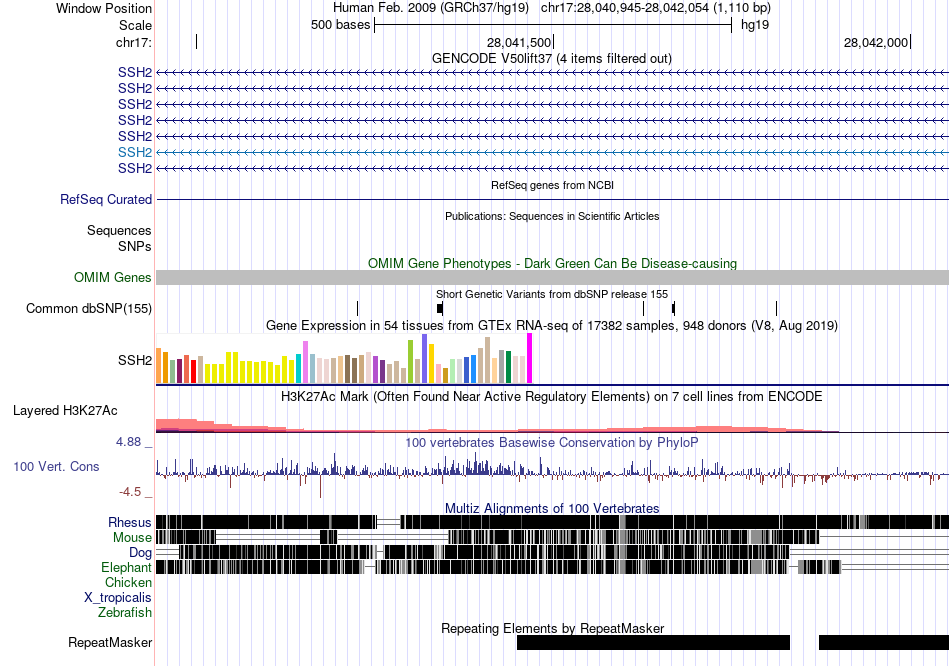Click SSH2 label beside GTEx bar chart
This screenshot has width=950, height=666.
(135, 361)
